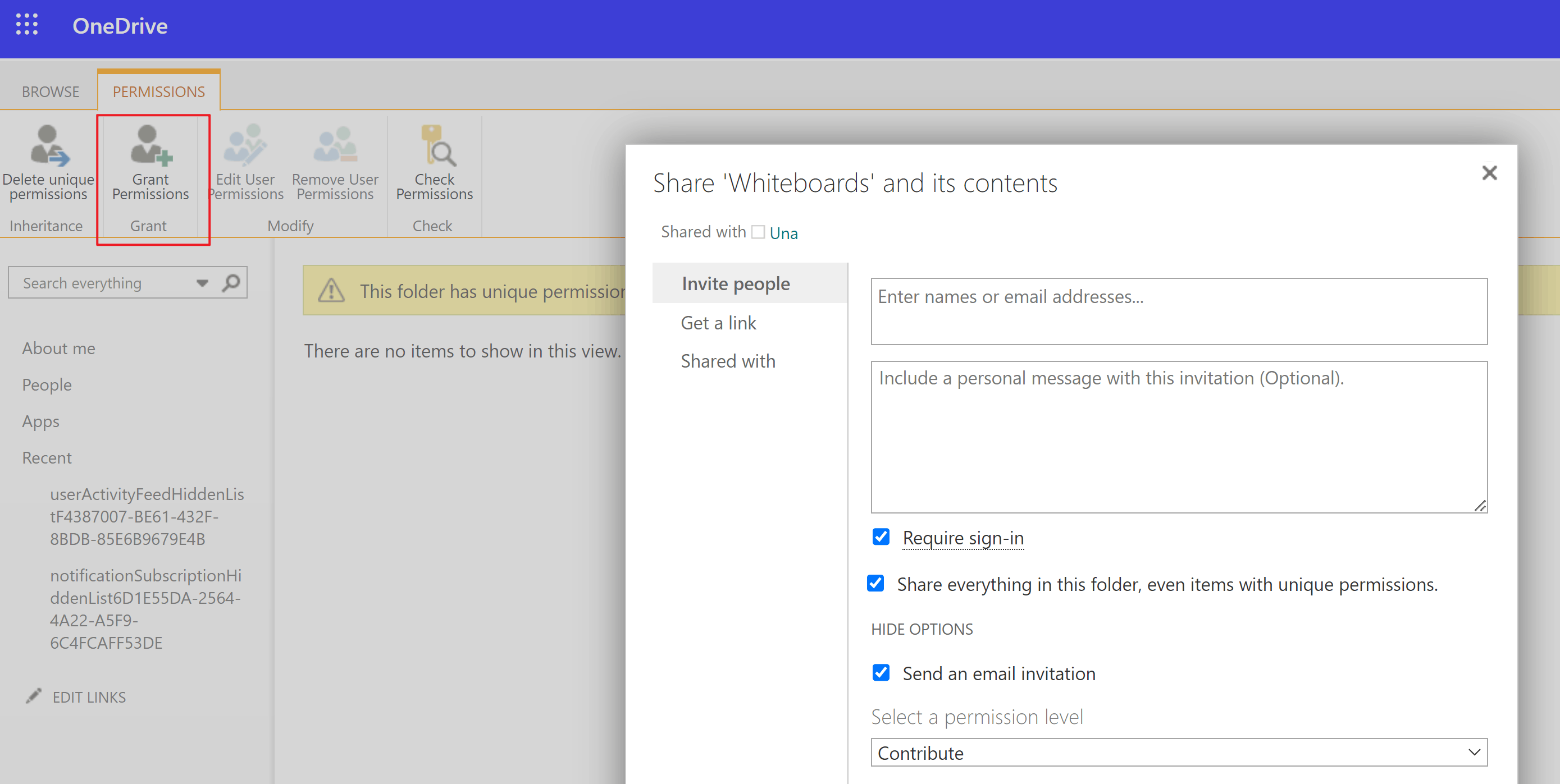Collapse options via HIDE OPTIONS
1560x784 pixels.
pyautogui.click(x=922, y=629)
